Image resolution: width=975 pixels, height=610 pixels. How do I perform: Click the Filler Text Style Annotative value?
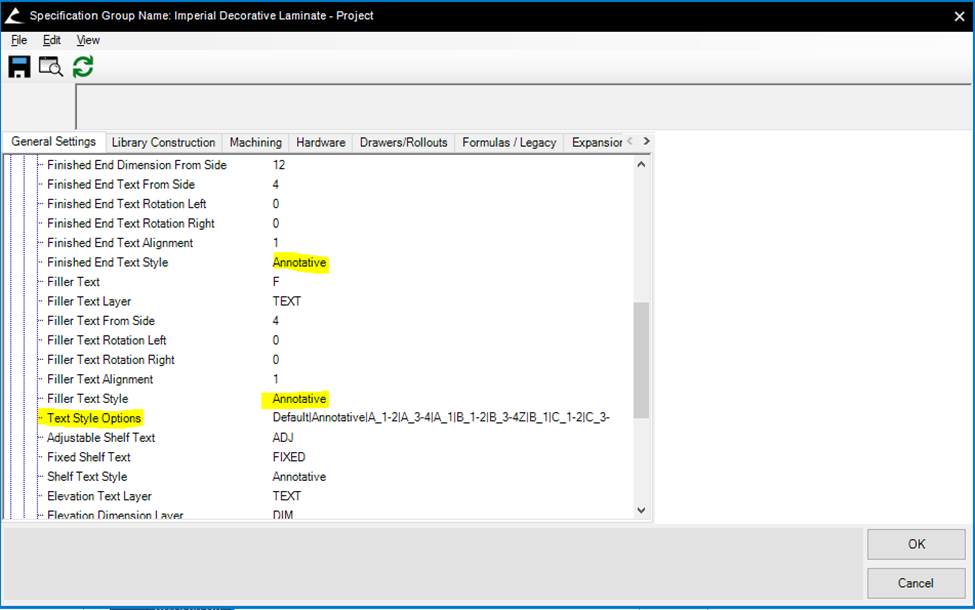299,399
